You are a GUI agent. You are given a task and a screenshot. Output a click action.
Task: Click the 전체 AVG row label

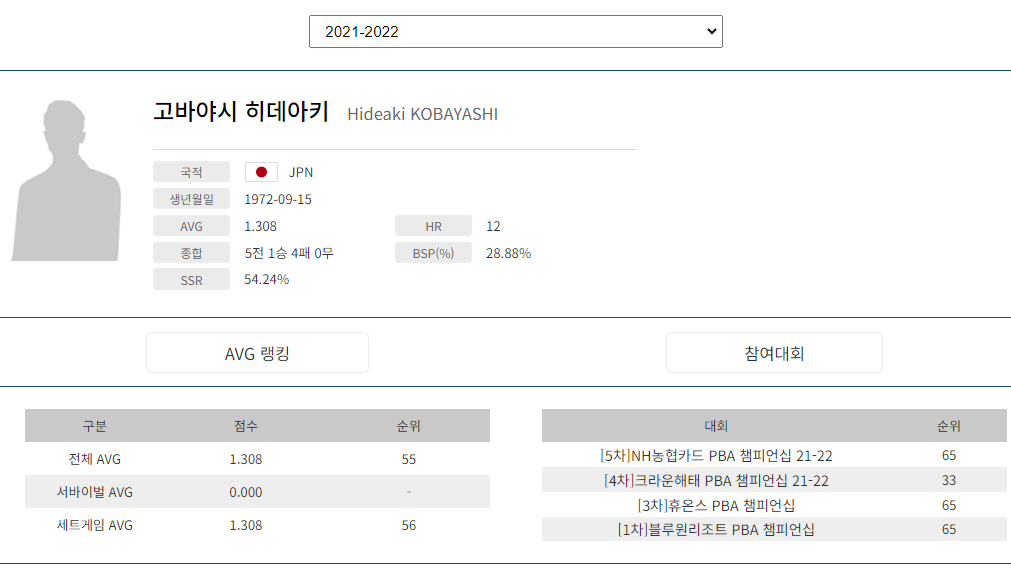coord(94,459)
